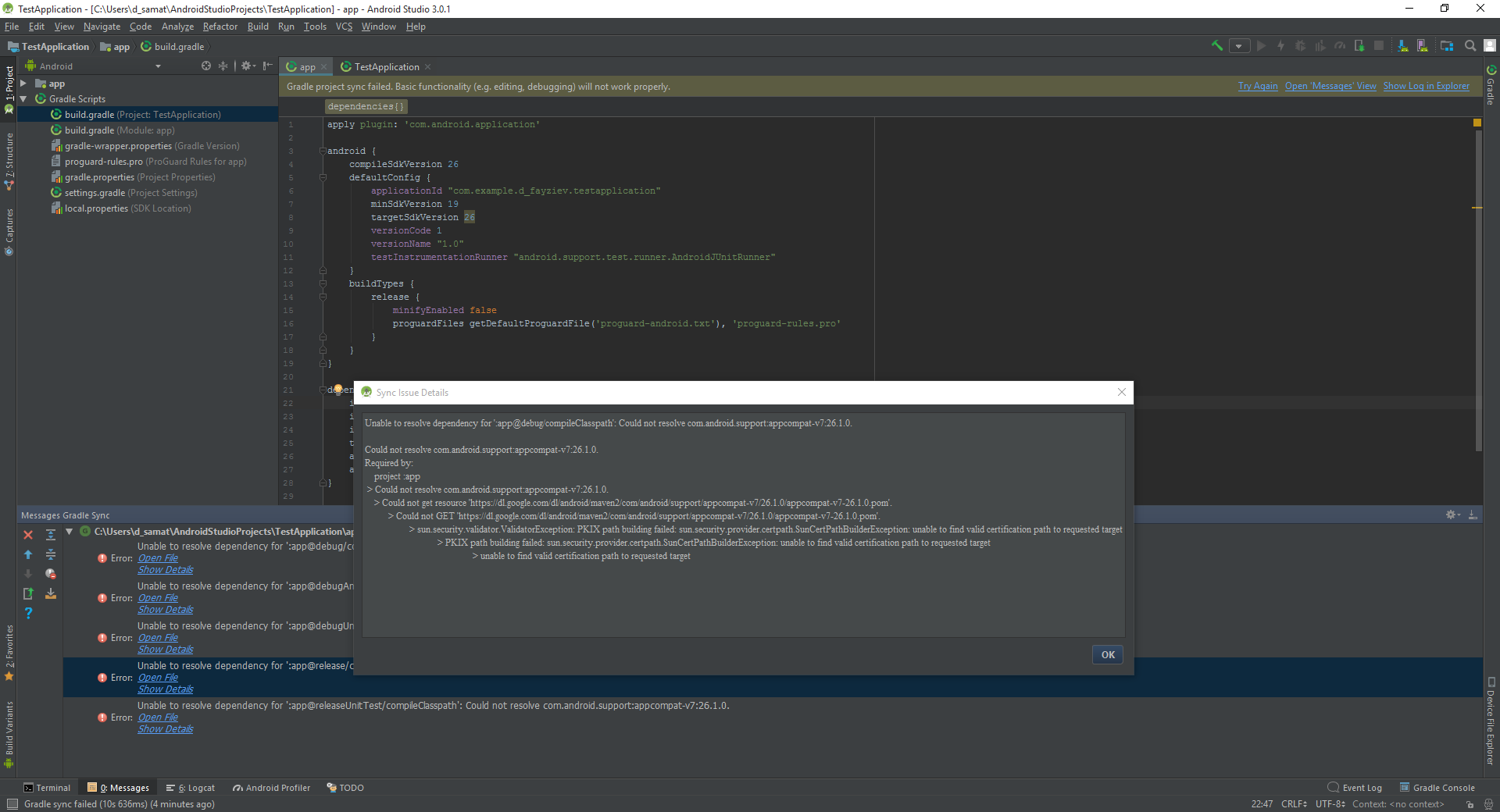
Task: Click the Profile app gauge icon
Action: [1339, 46]
